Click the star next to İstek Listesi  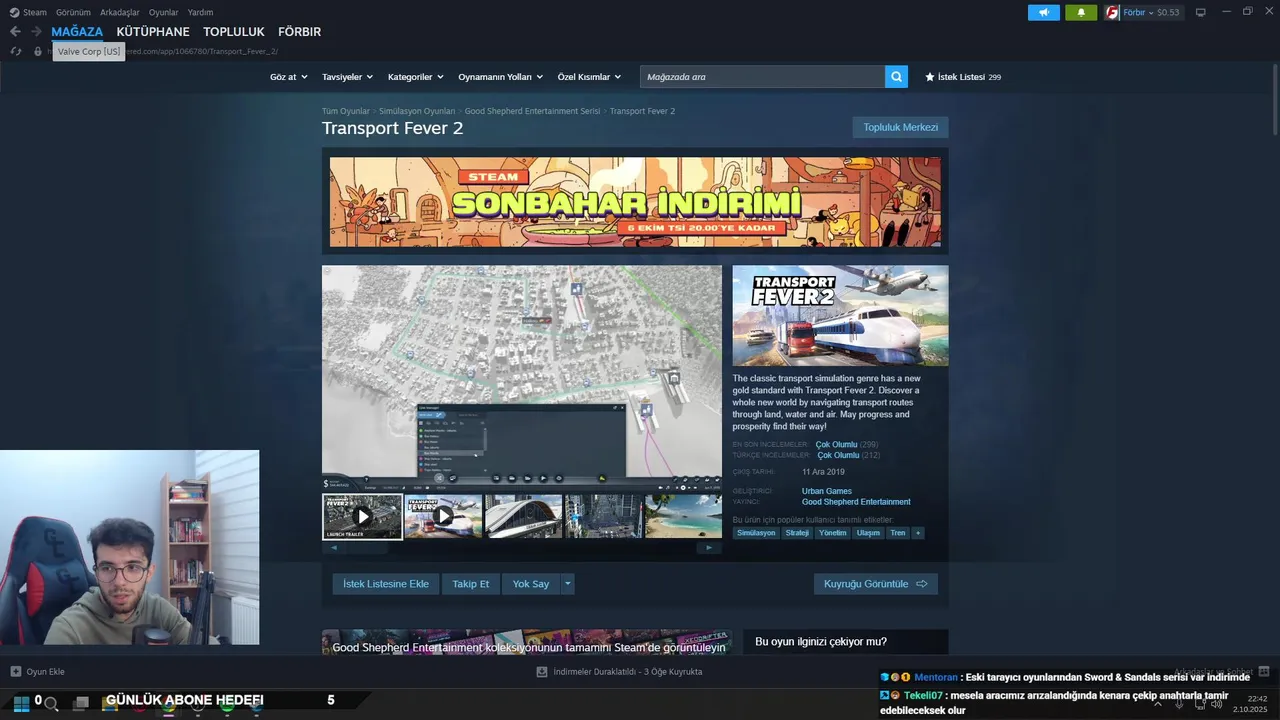pyautogui.click(x=930, y=77)
